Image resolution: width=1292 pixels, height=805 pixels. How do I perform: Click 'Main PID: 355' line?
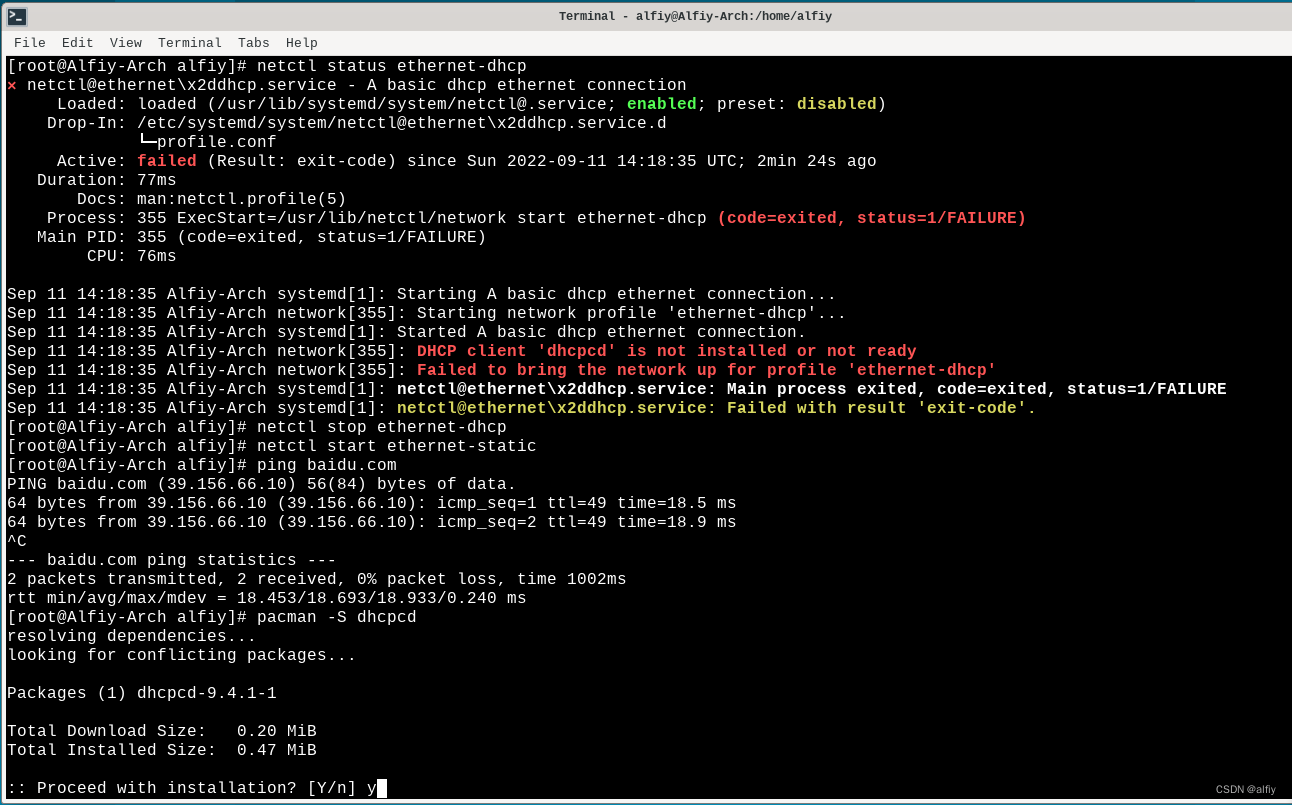pyautogui.click(x=261, y=237)
